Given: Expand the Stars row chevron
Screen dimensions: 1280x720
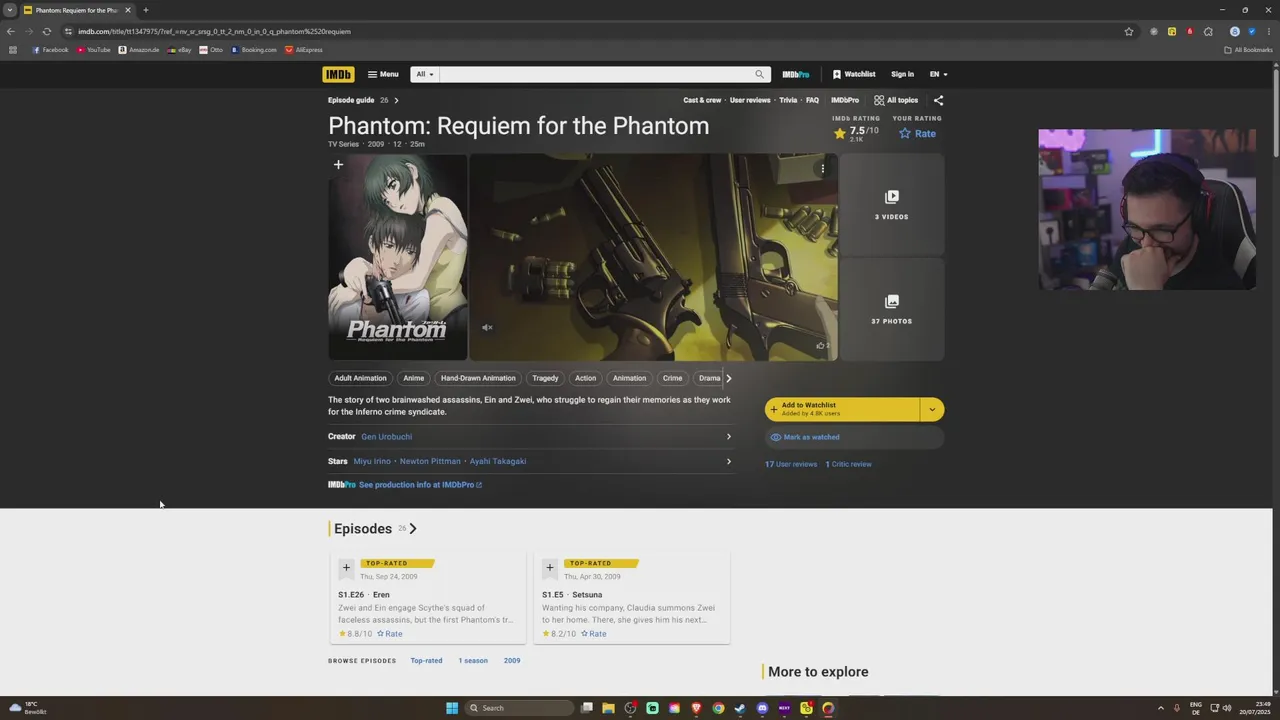Looking at the screenshot, I should pyautogui.click(x=728, y=461).
